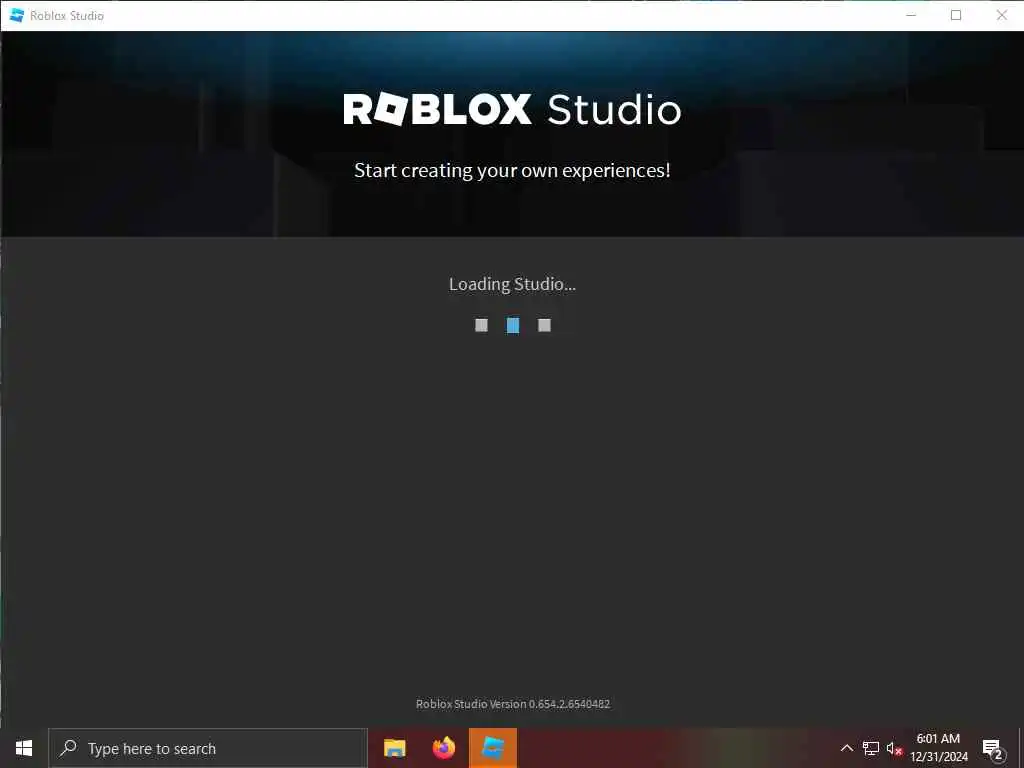Click the muted speaker volume icon
The image size is (1024, 768).
click(x=894, y=748)
